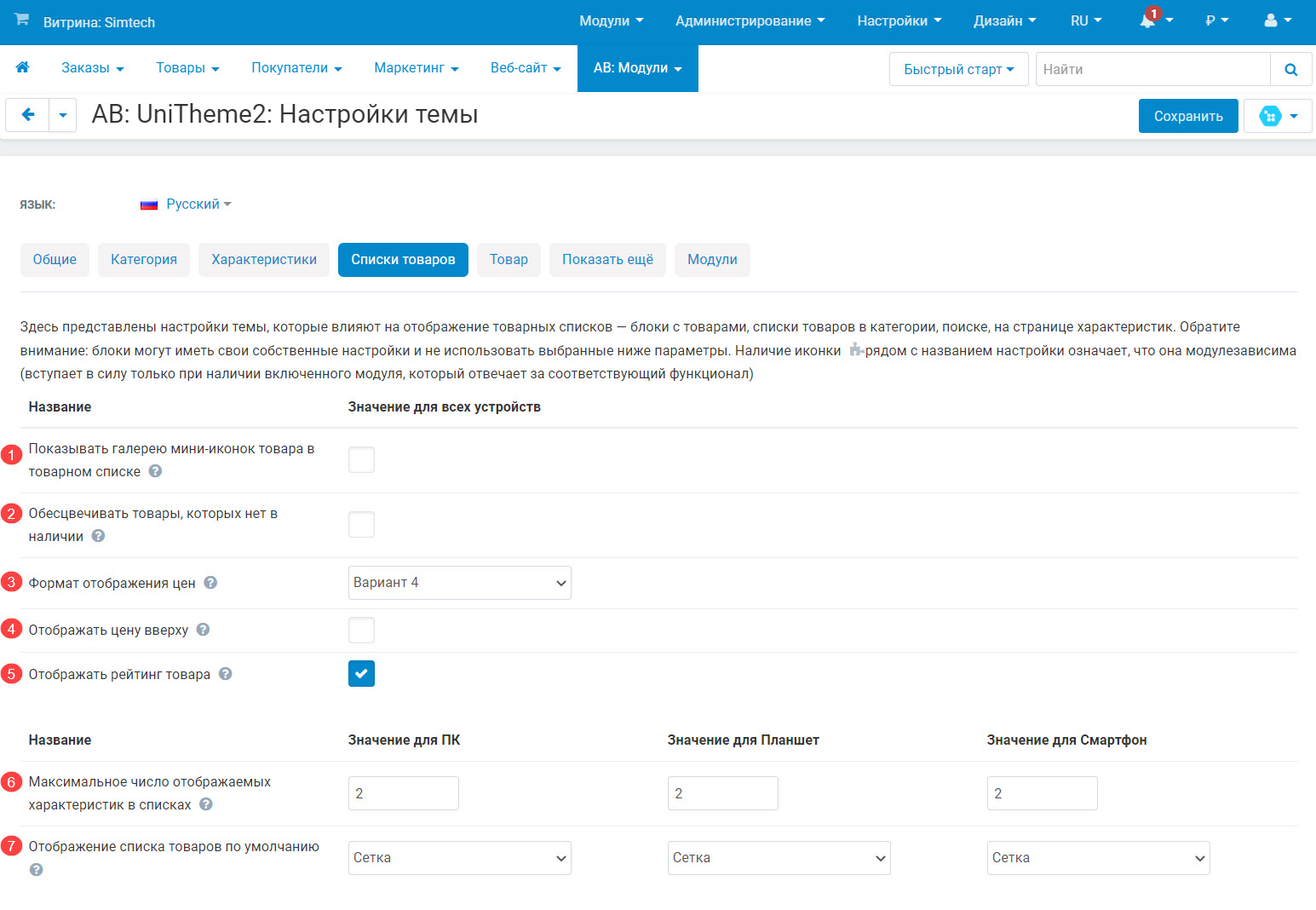This screenshot has height=910, width=1316.
Task: Open the Веб-сайт menu
Action: (x=526, y=68)
